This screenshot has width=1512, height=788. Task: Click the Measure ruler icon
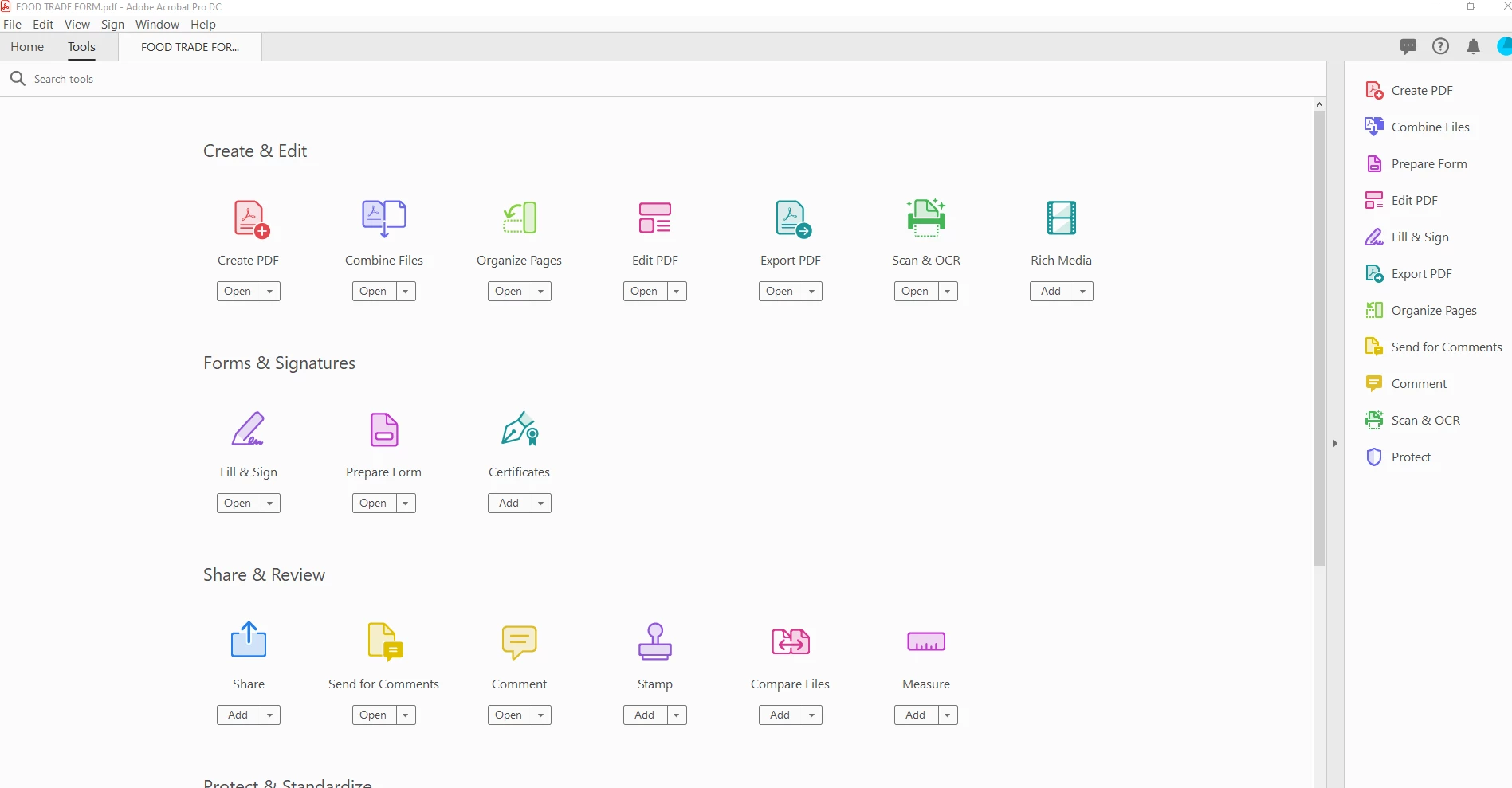pyautogui.click(x=926, y=641)
